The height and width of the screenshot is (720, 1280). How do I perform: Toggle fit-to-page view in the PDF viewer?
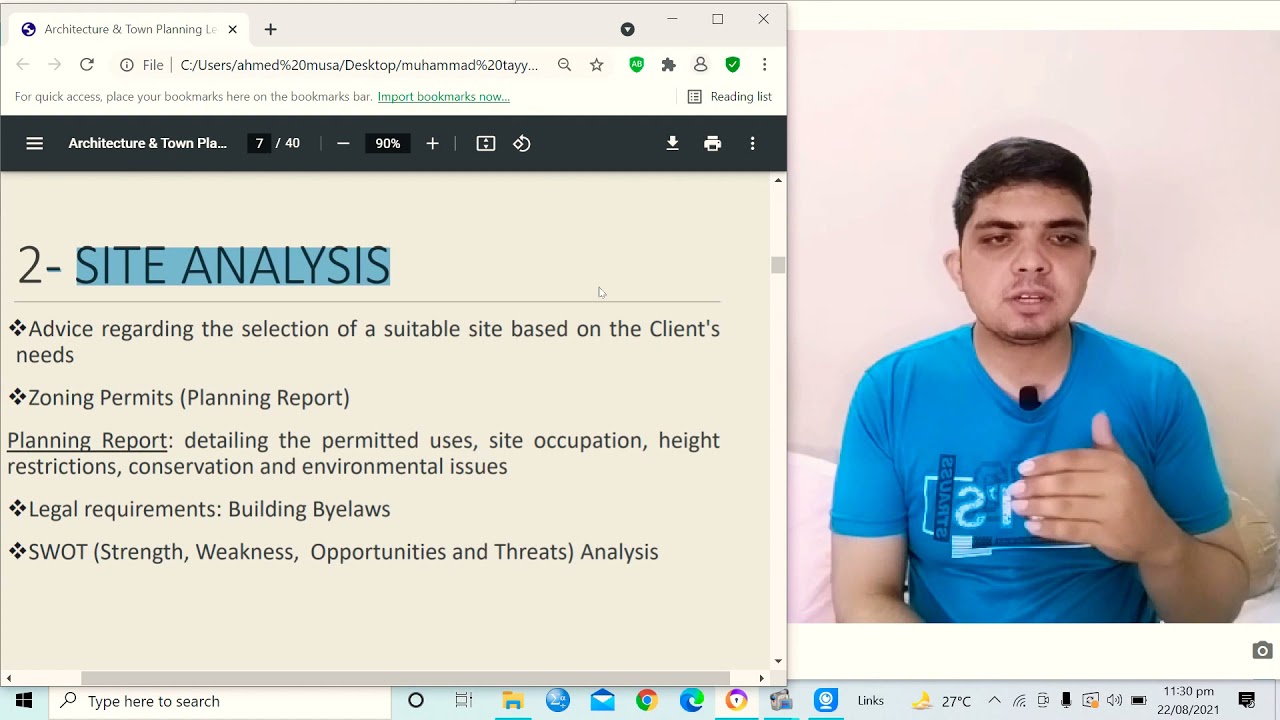485,143
